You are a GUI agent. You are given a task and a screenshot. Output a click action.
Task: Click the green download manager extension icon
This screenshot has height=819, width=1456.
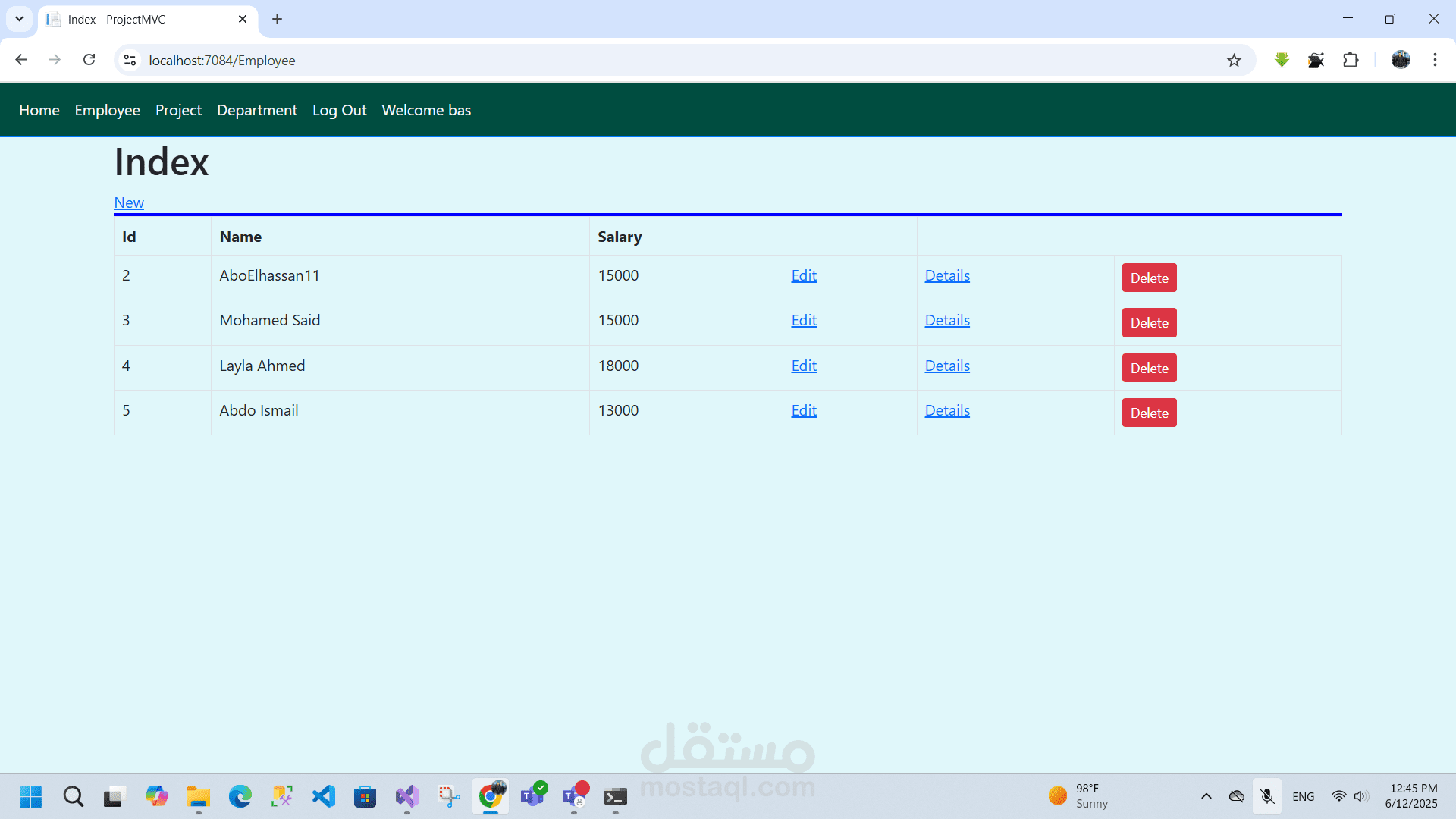coord(1282,60)
